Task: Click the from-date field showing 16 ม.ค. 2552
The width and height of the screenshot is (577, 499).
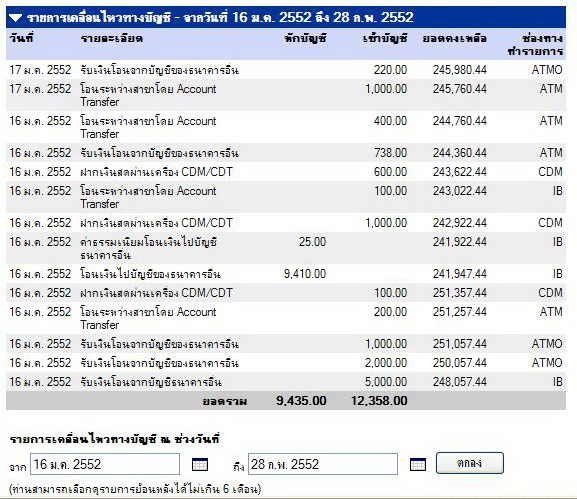Action: 105,464
